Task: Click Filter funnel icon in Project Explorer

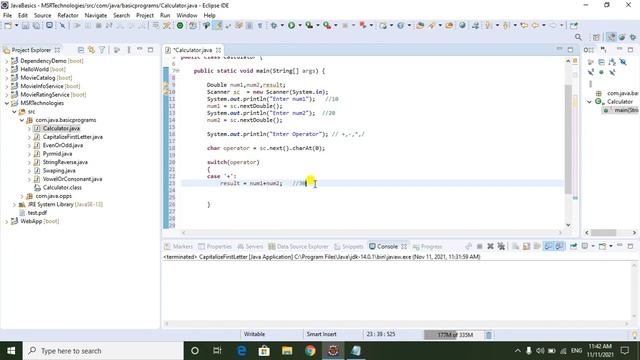Action: pos(102,50)
